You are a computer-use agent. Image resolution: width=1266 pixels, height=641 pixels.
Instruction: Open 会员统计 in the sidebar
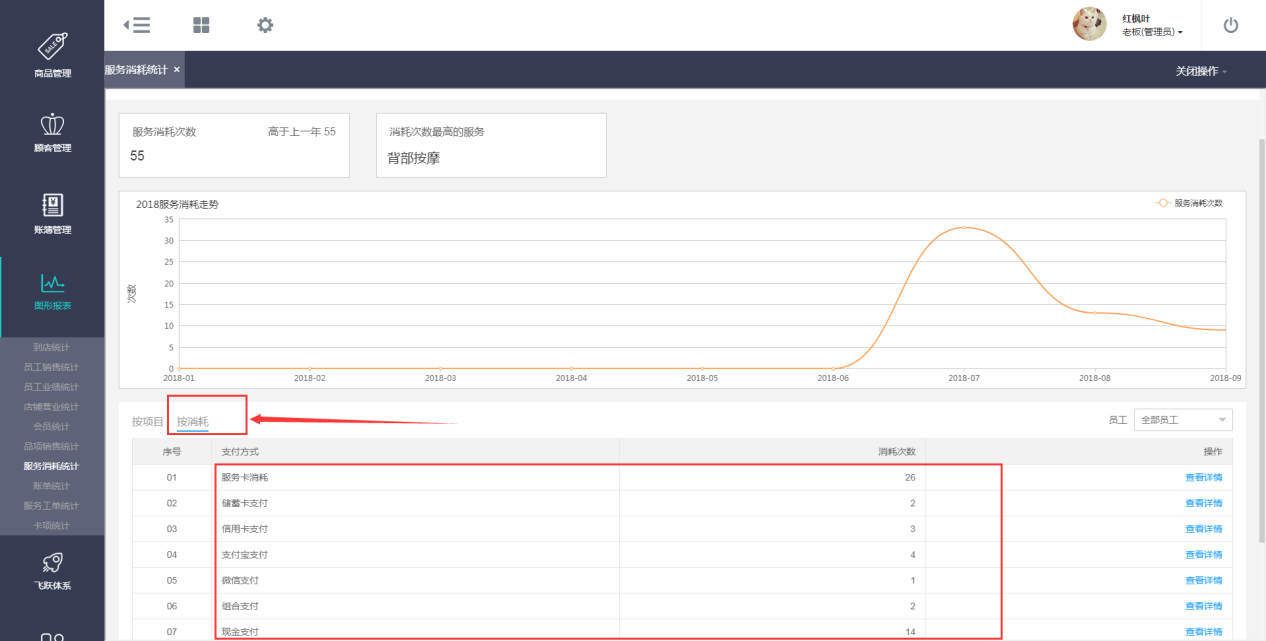pyautogui.click(x=51, y=426)
